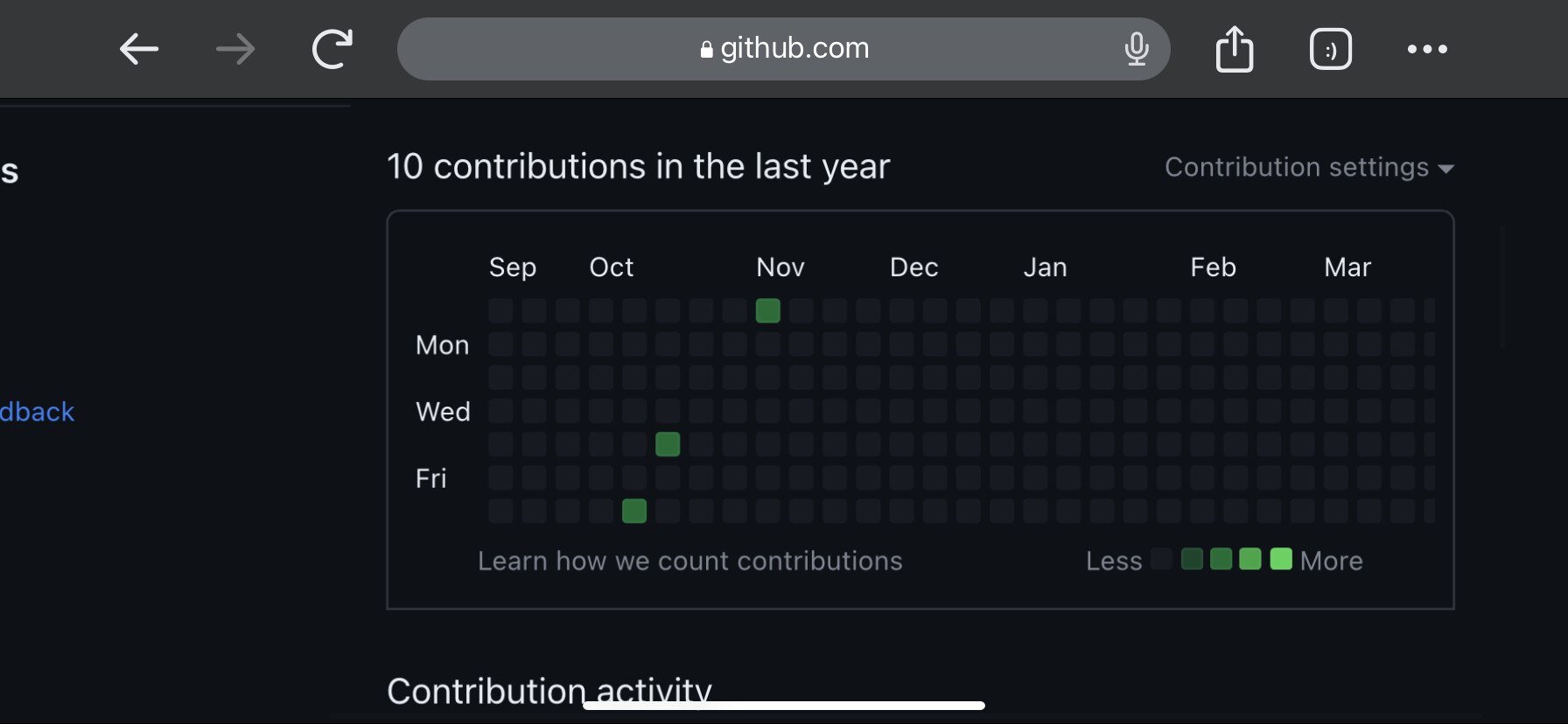Select the green contribution square in Saturday row
This screenshot has height=724, width=1568.
coord(634,511)
